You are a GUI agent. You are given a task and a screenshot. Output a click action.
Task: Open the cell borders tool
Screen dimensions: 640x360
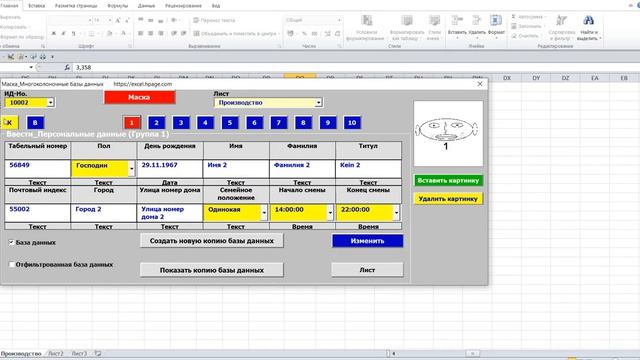coord(92,33)
